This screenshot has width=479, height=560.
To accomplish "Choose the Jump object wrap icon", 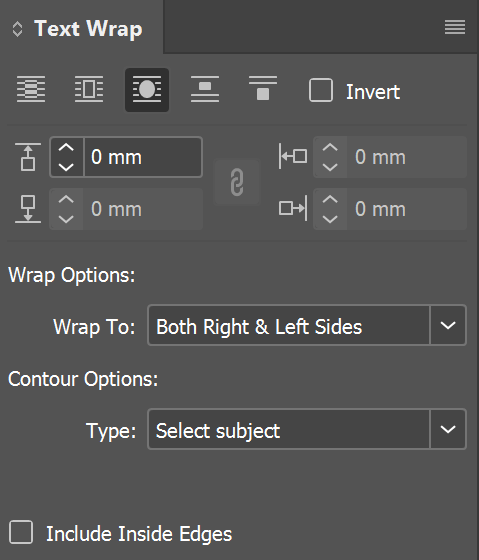I will [x=205, y=89].
